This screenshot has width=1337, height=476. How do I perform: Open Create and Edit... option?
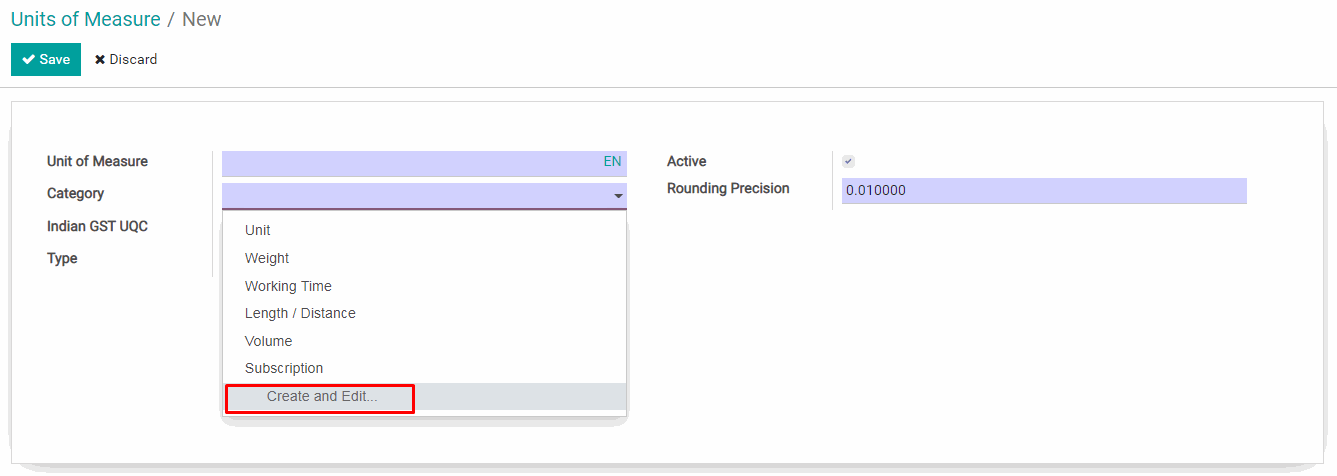pyautogui.click(x=321, y=397)
